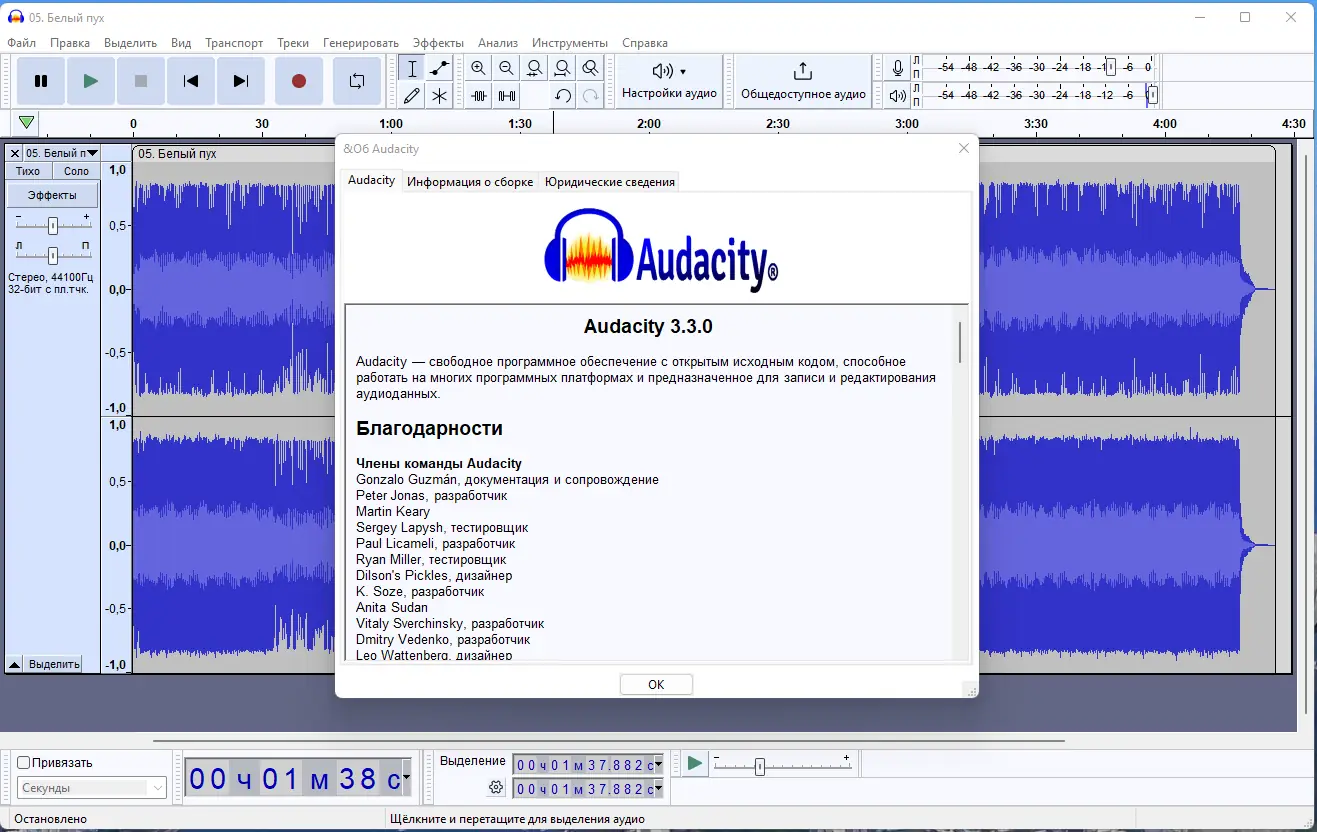The height and width of the screenshot is (832, 1317).
Task: Choose the Selection (I-beam) tool
Action: [411, 68]
